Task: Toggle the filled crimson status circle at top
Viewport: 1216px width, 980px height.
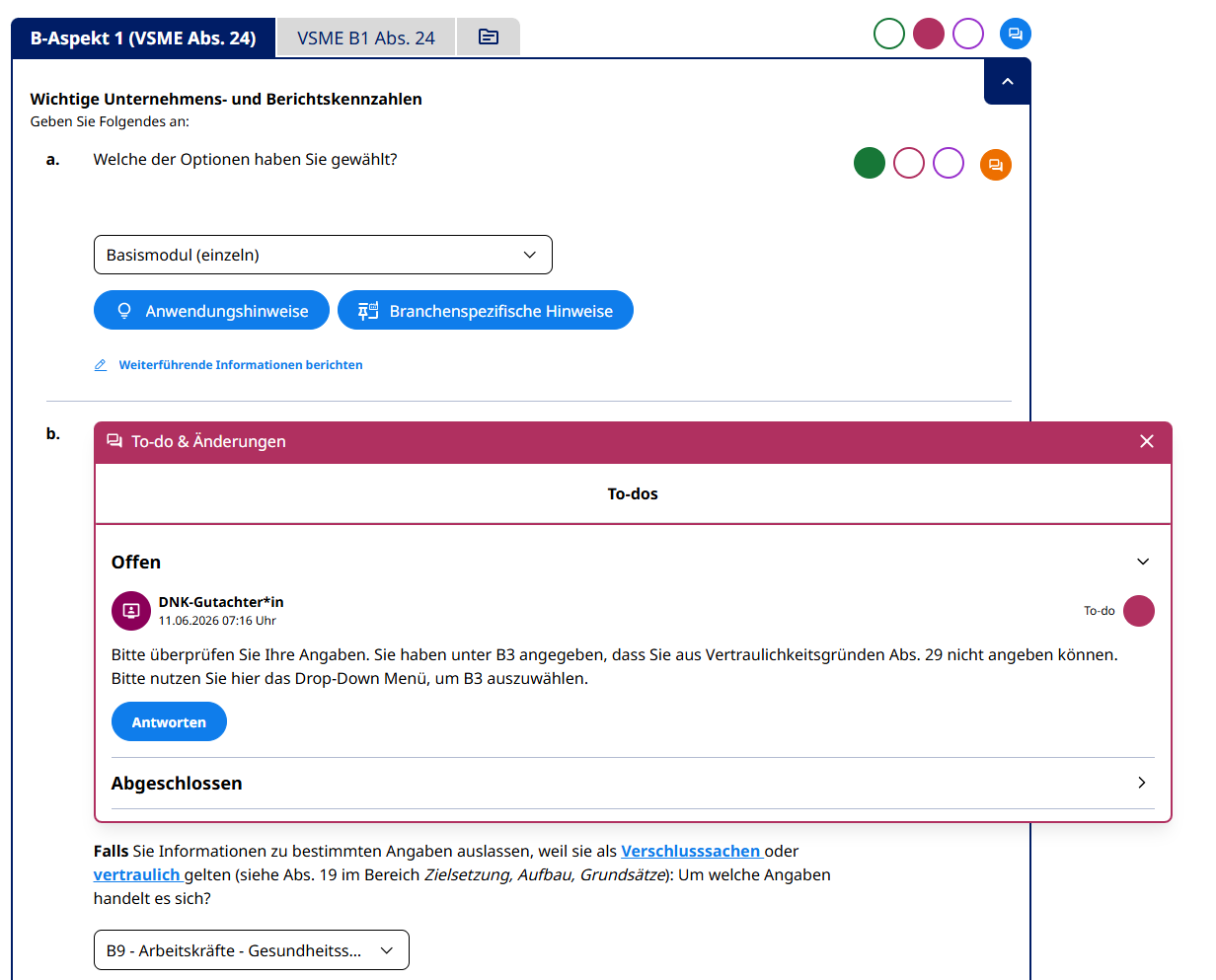Action: pyautogui.click(x=929, y=34)
